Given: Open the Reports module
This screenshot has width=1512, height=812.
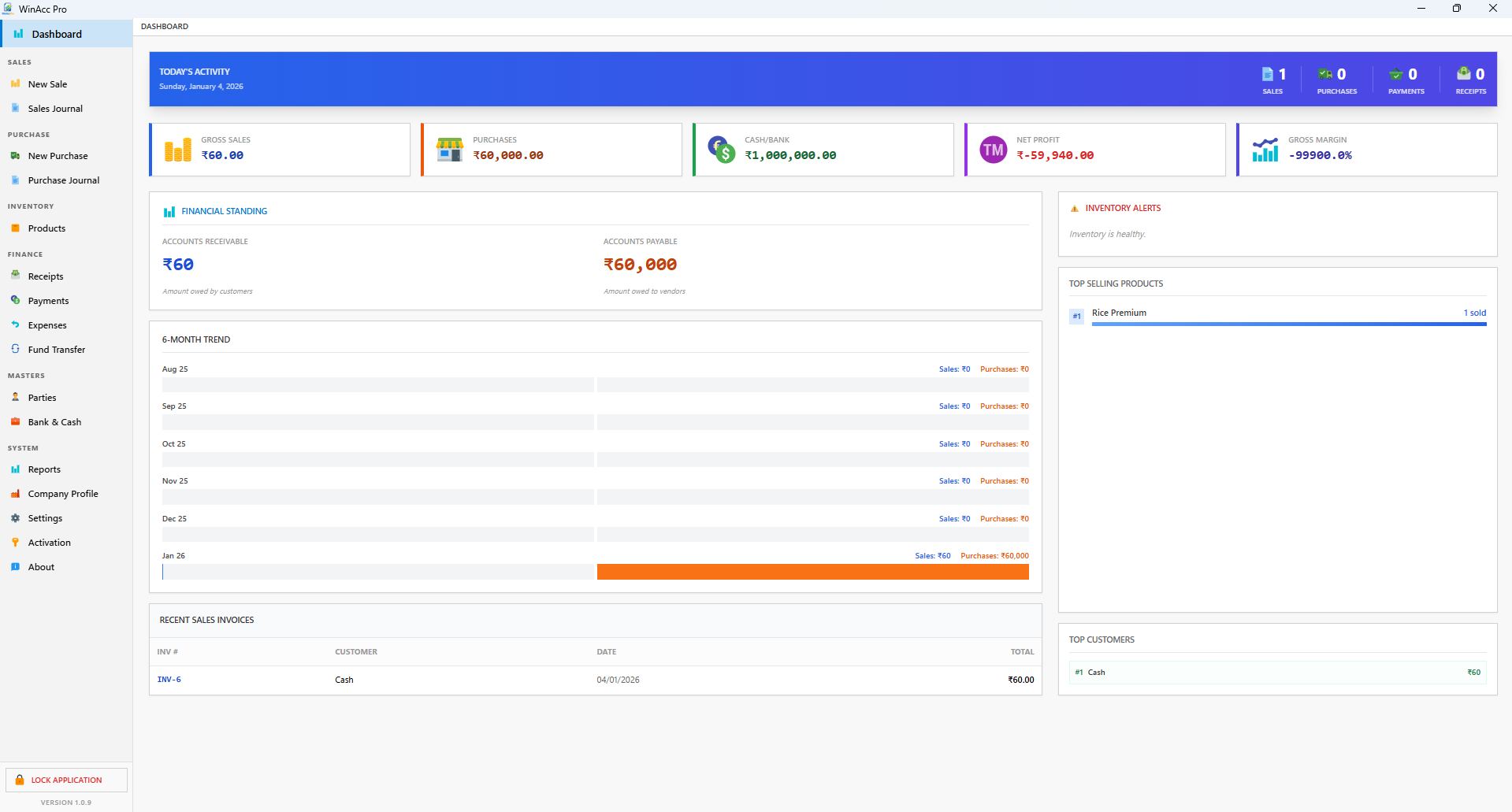Looking at the screenshot, I should (44, 469).
